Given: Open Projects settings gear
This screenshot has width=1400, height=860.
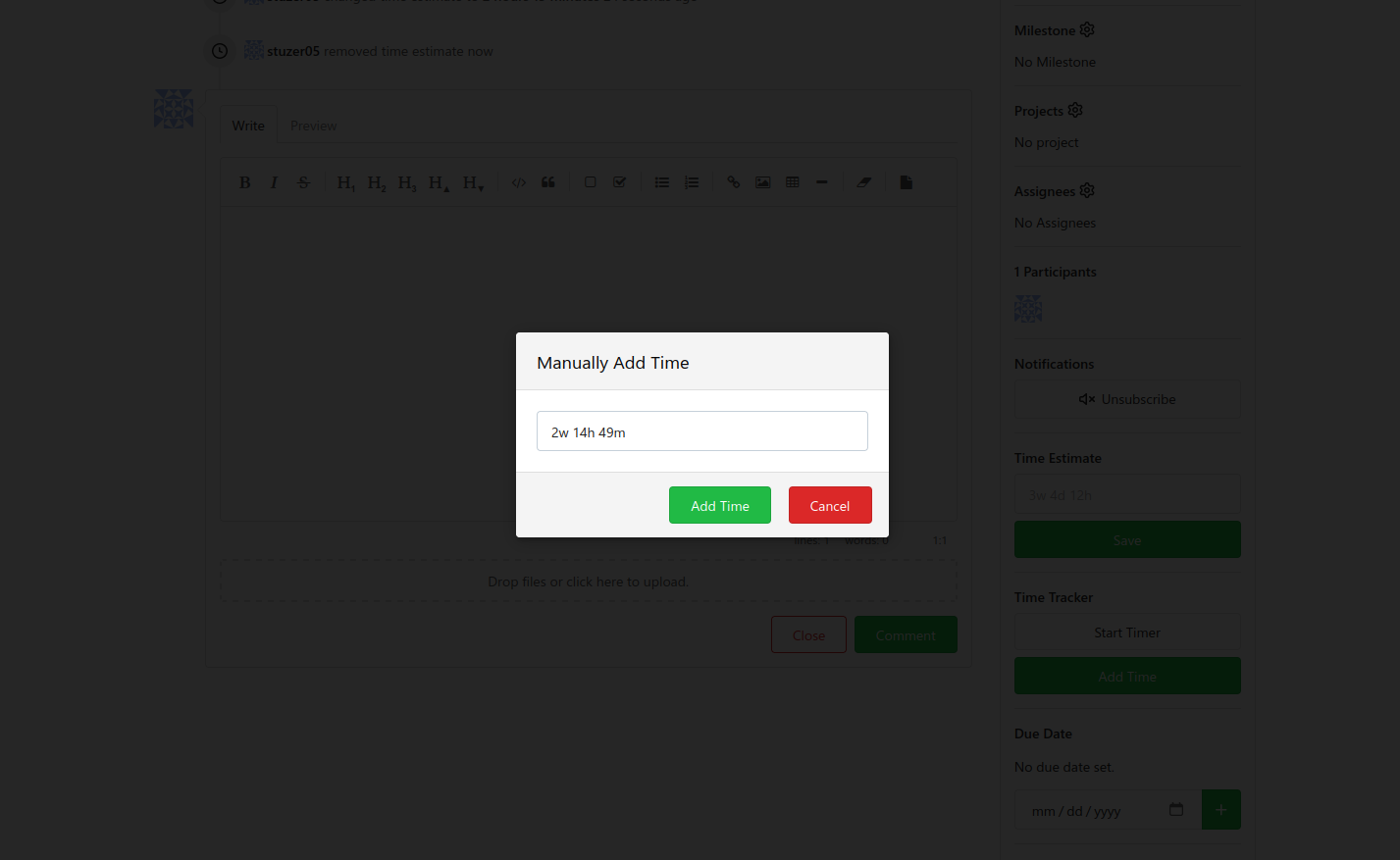Looking at the screenshot, I should [x=1075, y=110].
